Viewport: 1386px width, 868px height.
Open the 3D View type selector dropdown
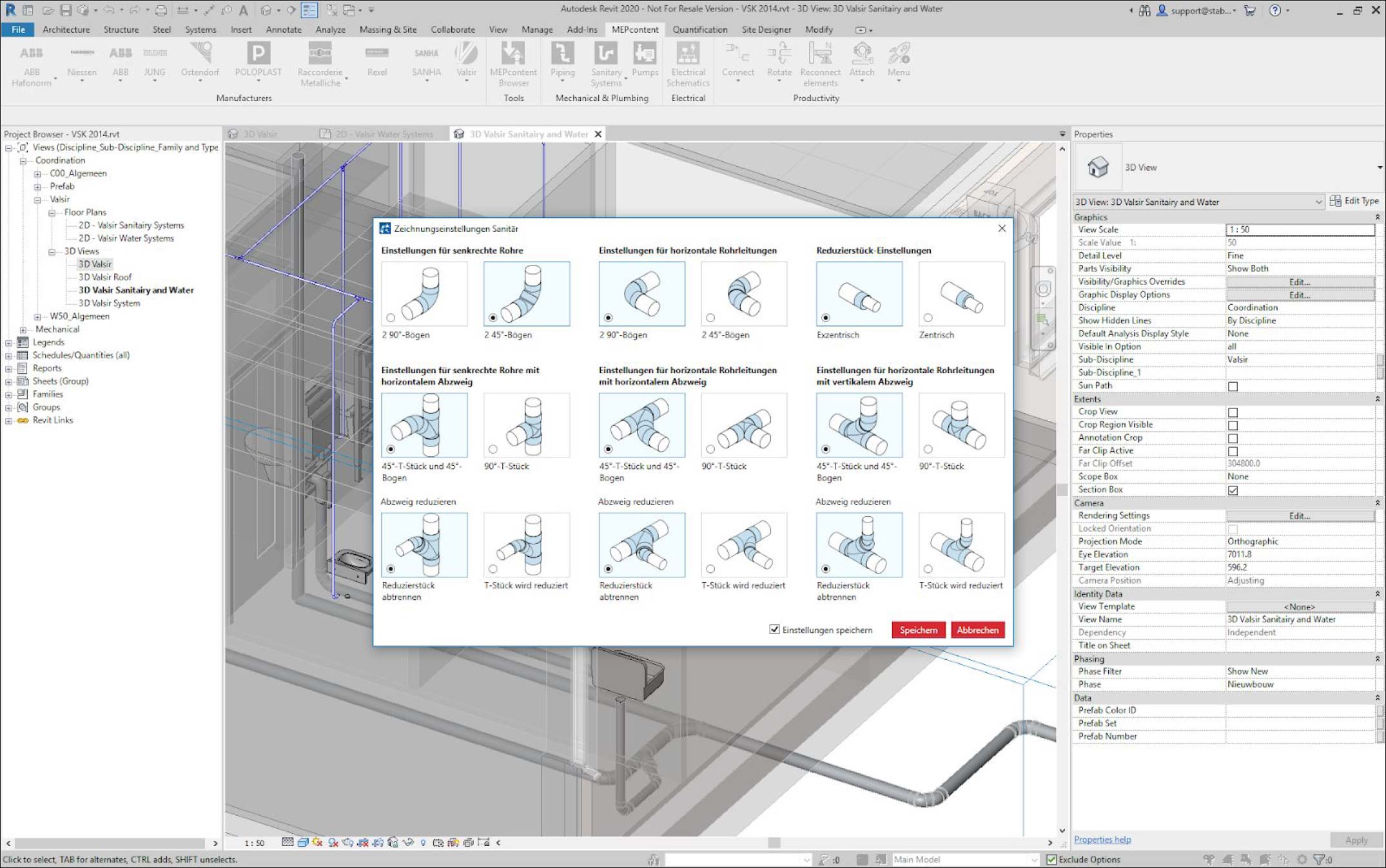(1380, 168)
